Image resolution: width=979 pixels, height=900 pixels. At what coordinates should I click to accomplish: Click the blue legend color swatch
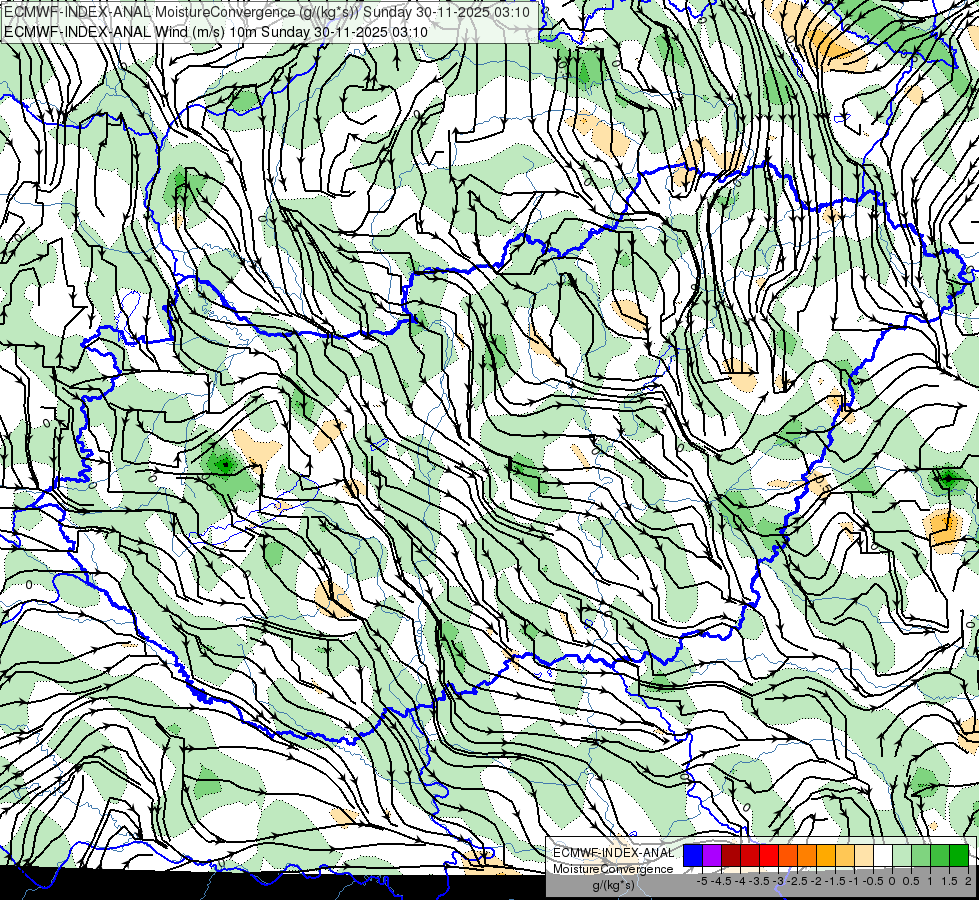click(693, 855)
